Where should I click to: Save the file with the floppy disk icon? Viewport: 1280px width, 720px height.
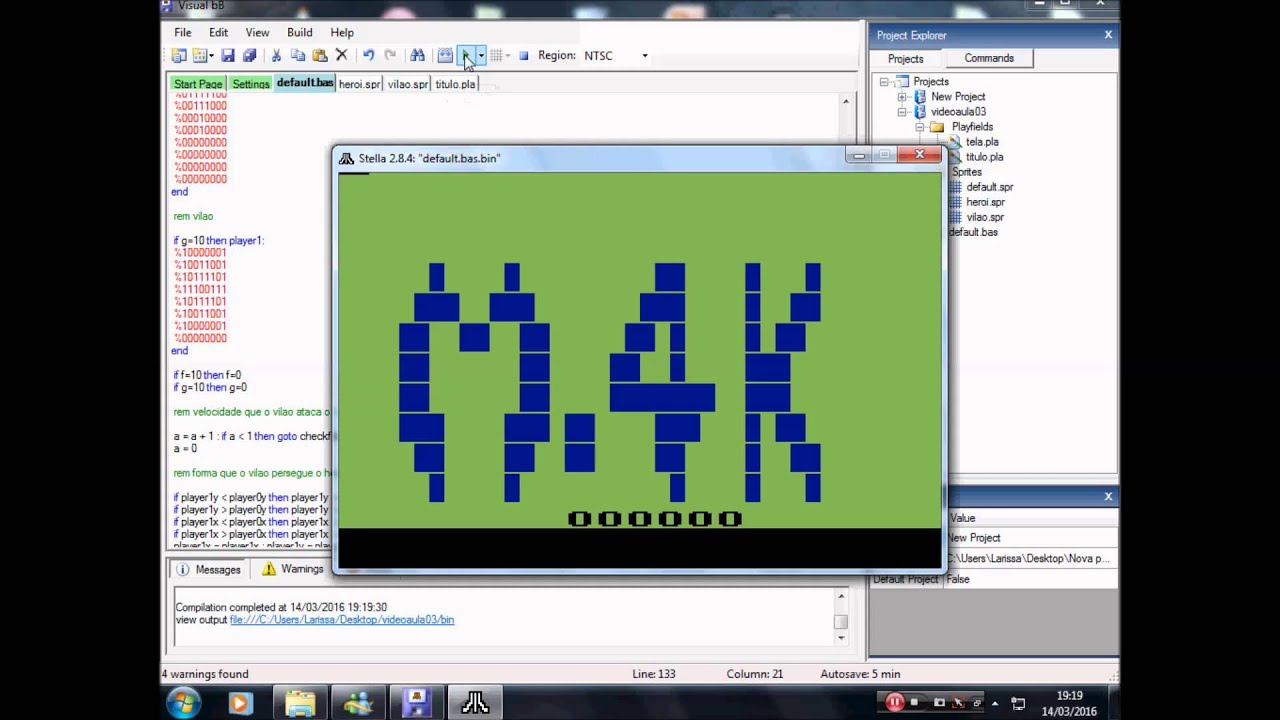tap(228, 56)
